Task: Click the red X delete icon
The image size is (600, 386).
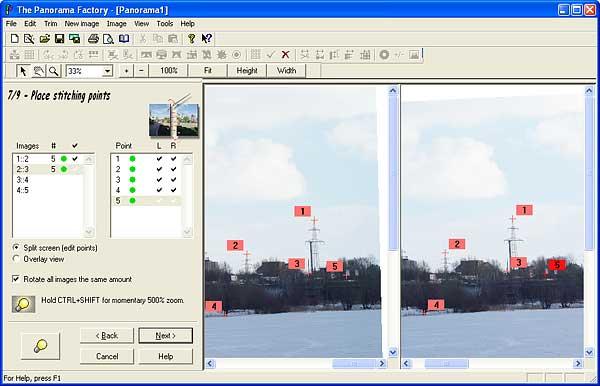Action: pyautogui.click(x=285, y=55)
